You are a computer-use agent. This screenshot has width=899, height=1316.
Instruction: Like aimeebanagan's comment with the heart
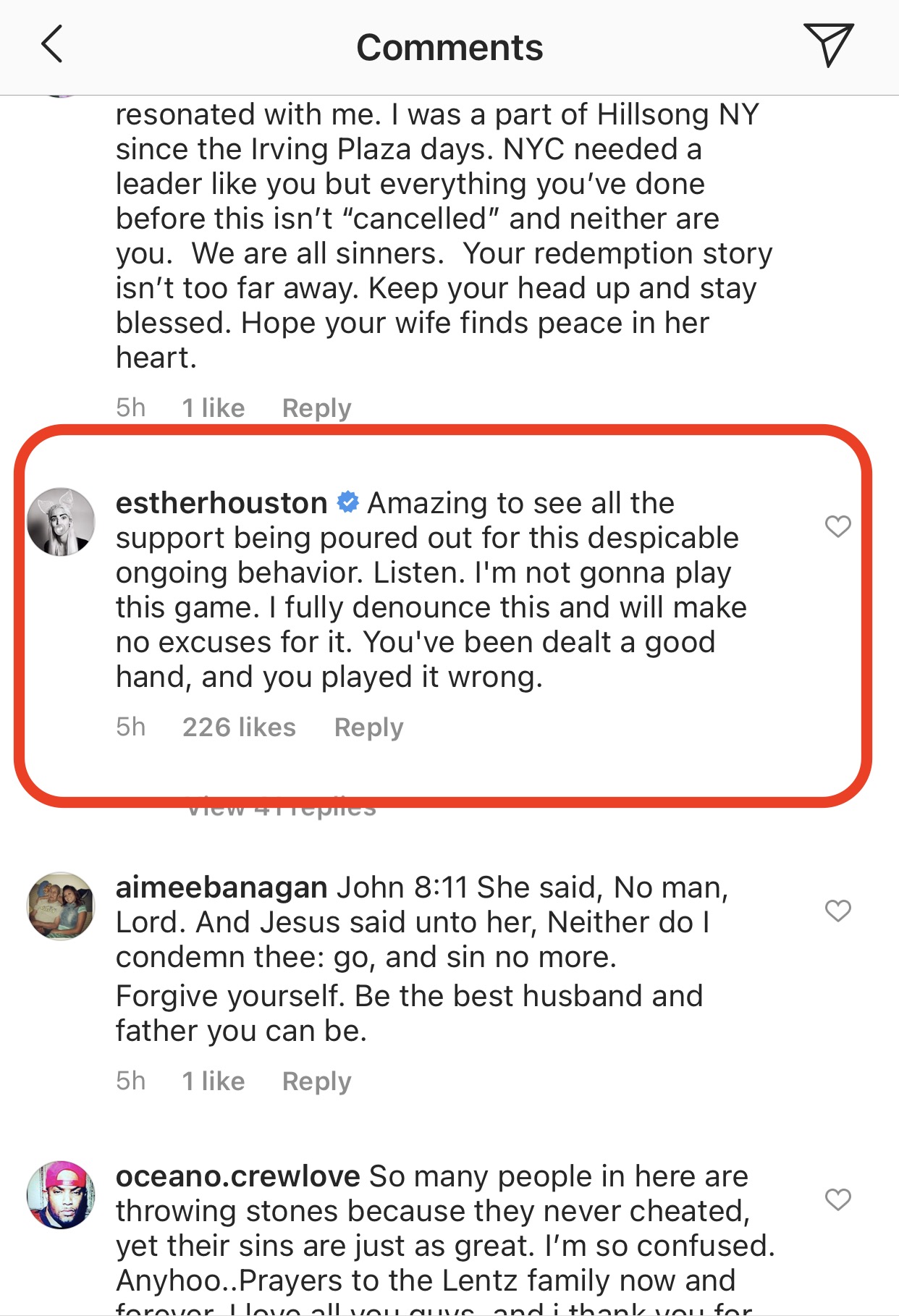tap(837, 911)
